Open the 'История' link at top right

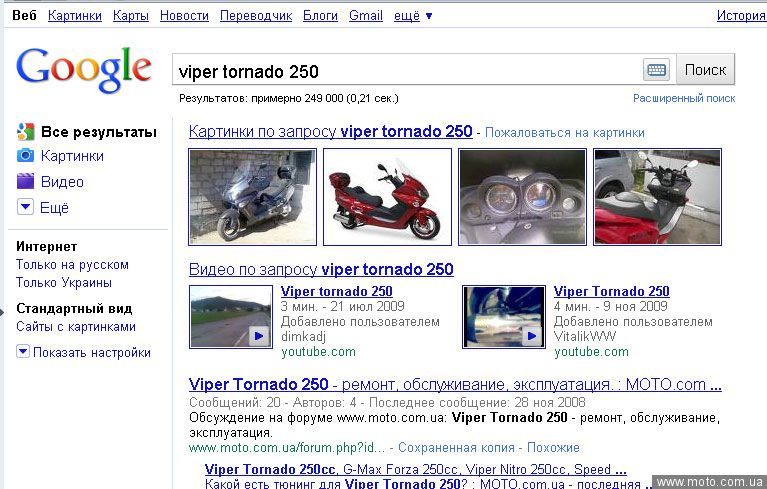pyautogui.click(x=741, y=16)
